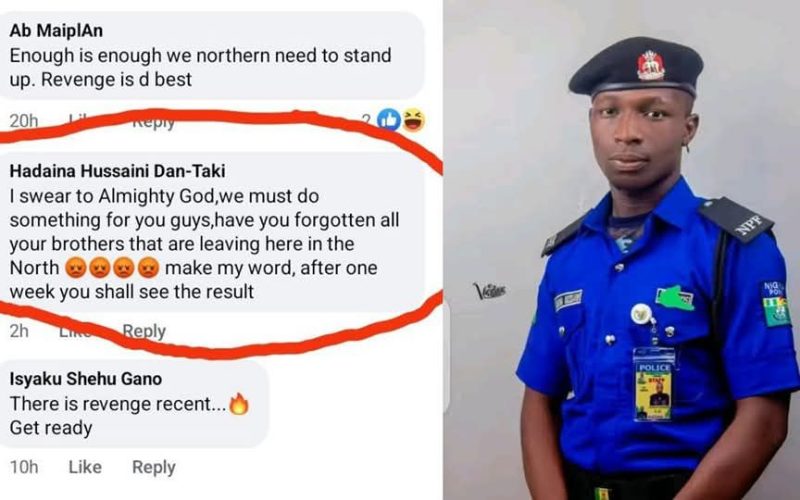Click the police ID badge on the uniform

(653, 384)
